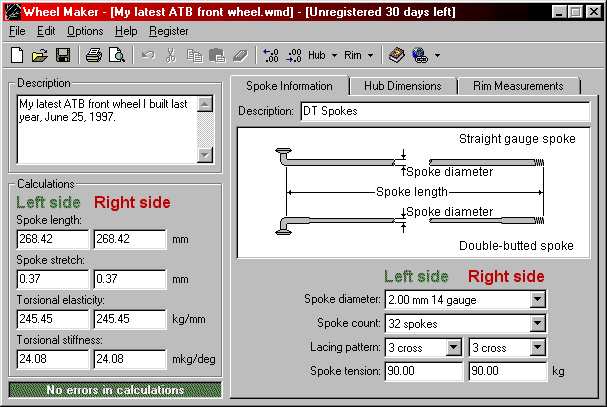Open the File menu

tap(17, 31)
